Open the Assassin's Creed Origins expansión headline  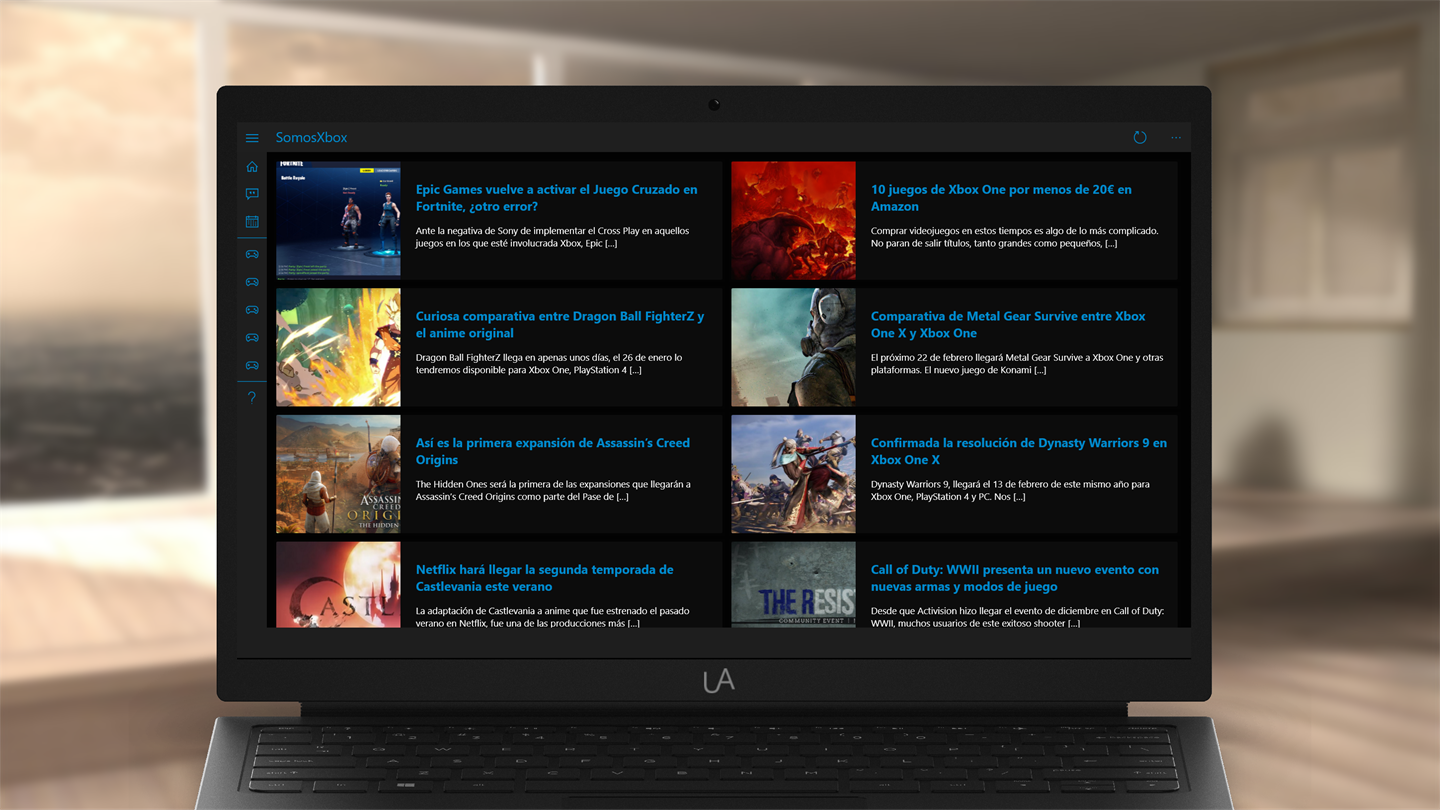pyautogui.click(x=553, y=452)
